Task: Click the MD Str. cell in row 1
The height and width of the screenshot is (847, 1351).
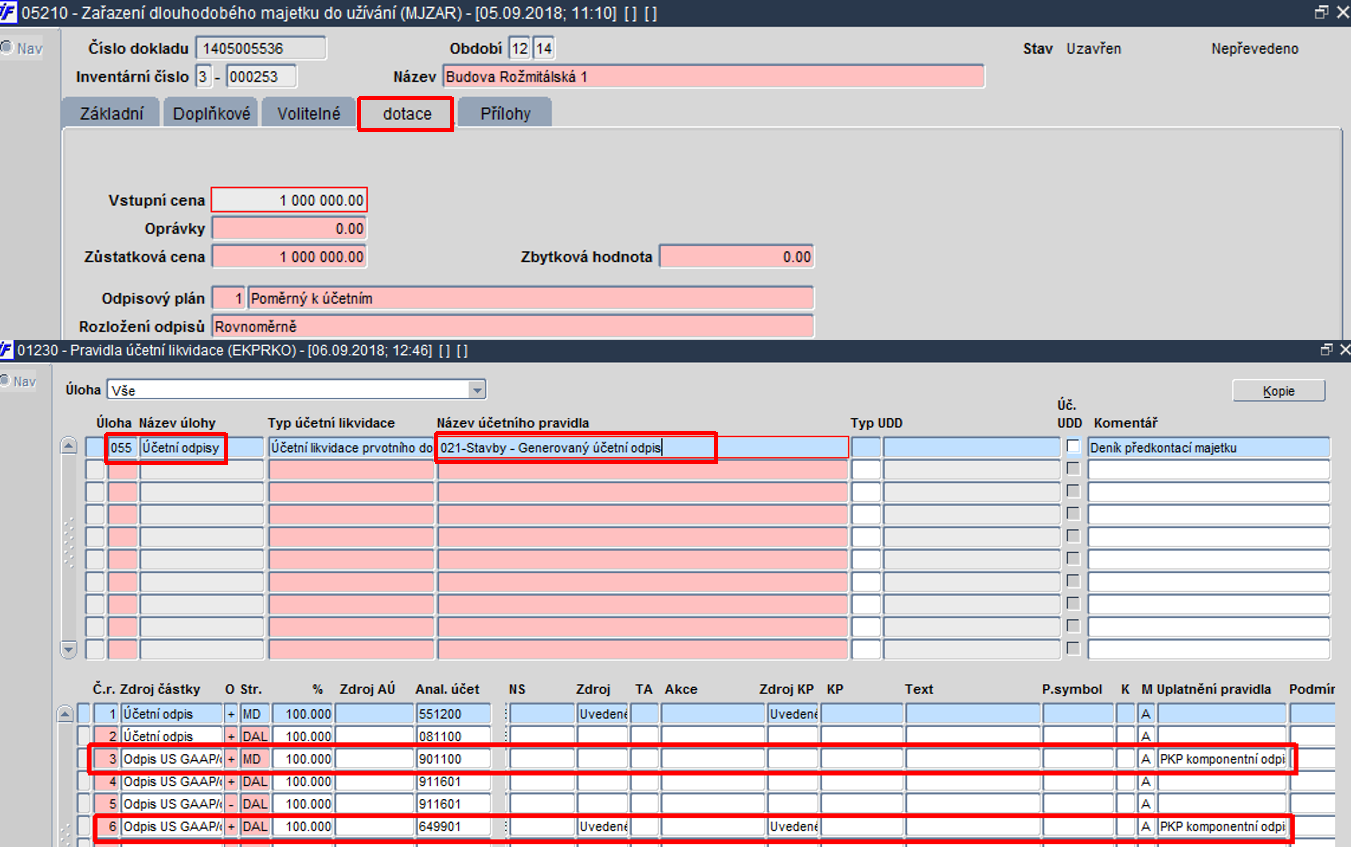Action: pyautogui.click(x=254, y=714)
